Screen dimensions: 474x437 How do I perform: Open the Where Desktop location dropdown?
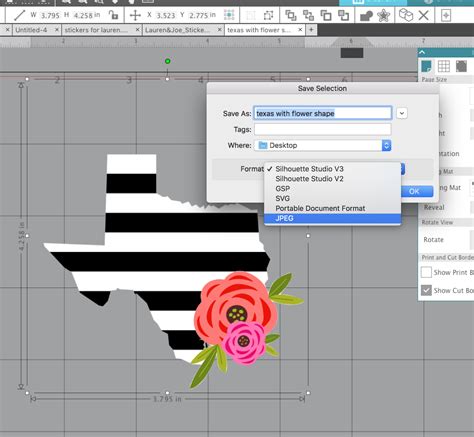coord(322,145)
